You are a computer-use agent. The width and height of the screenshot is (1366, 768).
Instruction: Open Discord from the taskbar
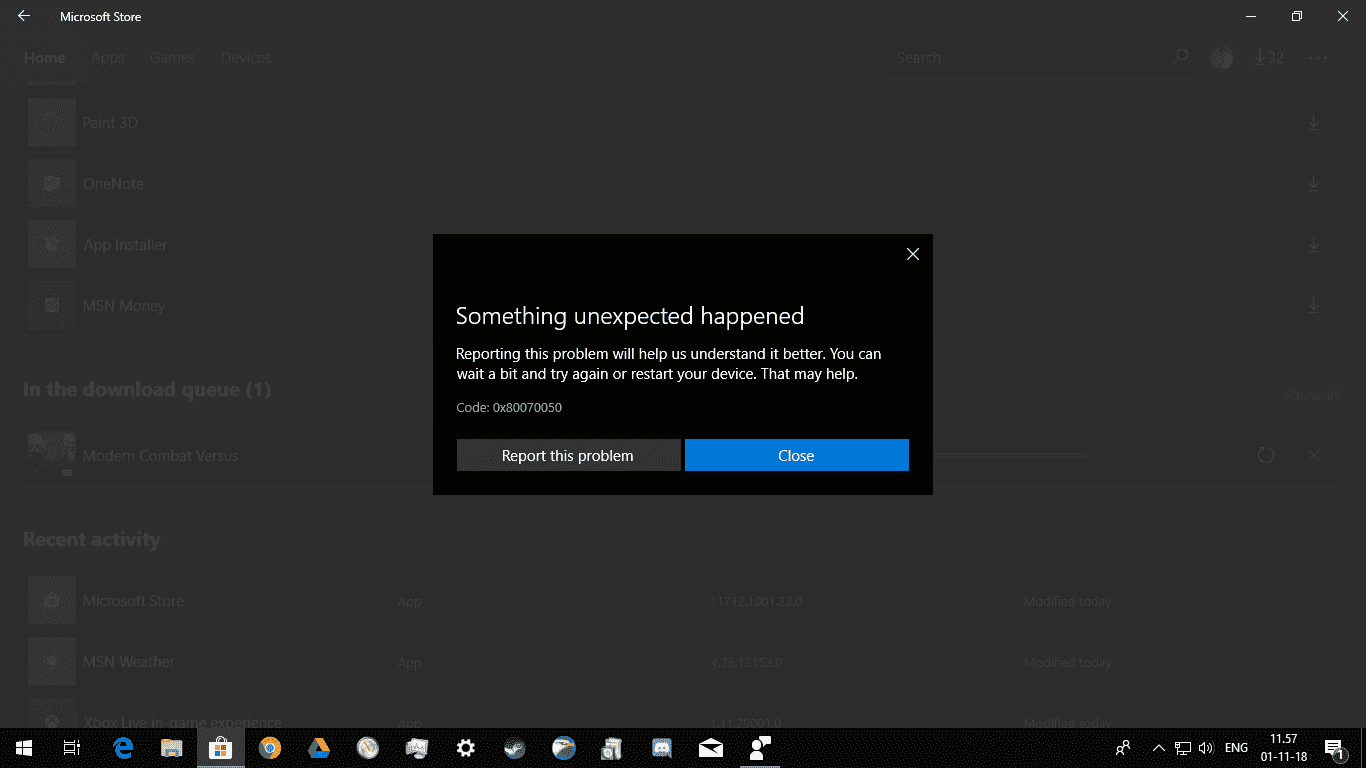(662, 748)
